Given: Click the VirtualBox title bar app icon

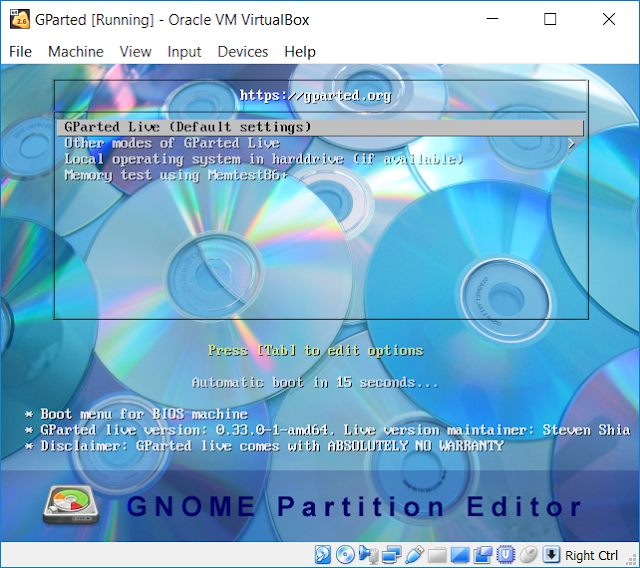Looking at the screenshot, I should click(x=20, y=19).
